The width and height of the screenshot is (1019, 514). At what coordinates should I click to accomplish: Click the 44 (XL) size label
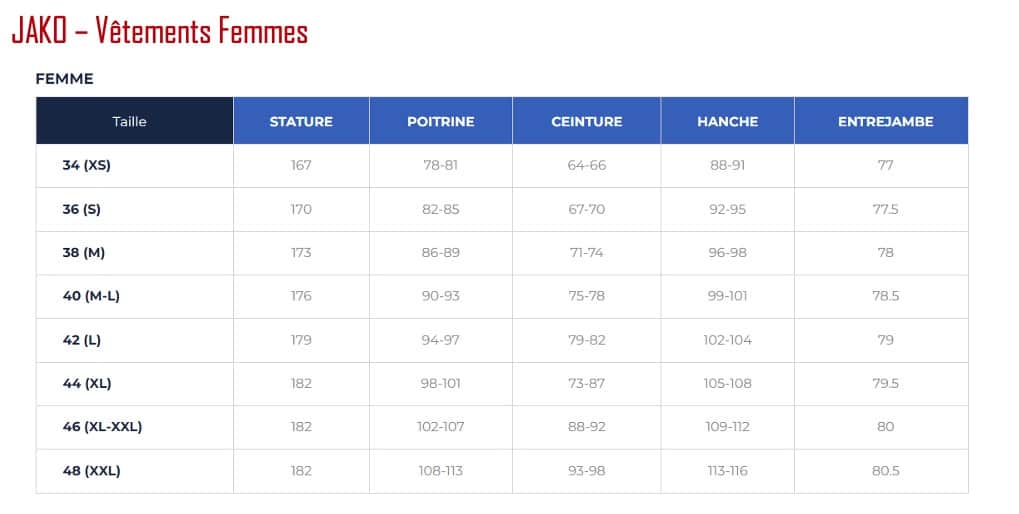click(x=87, y=383)
